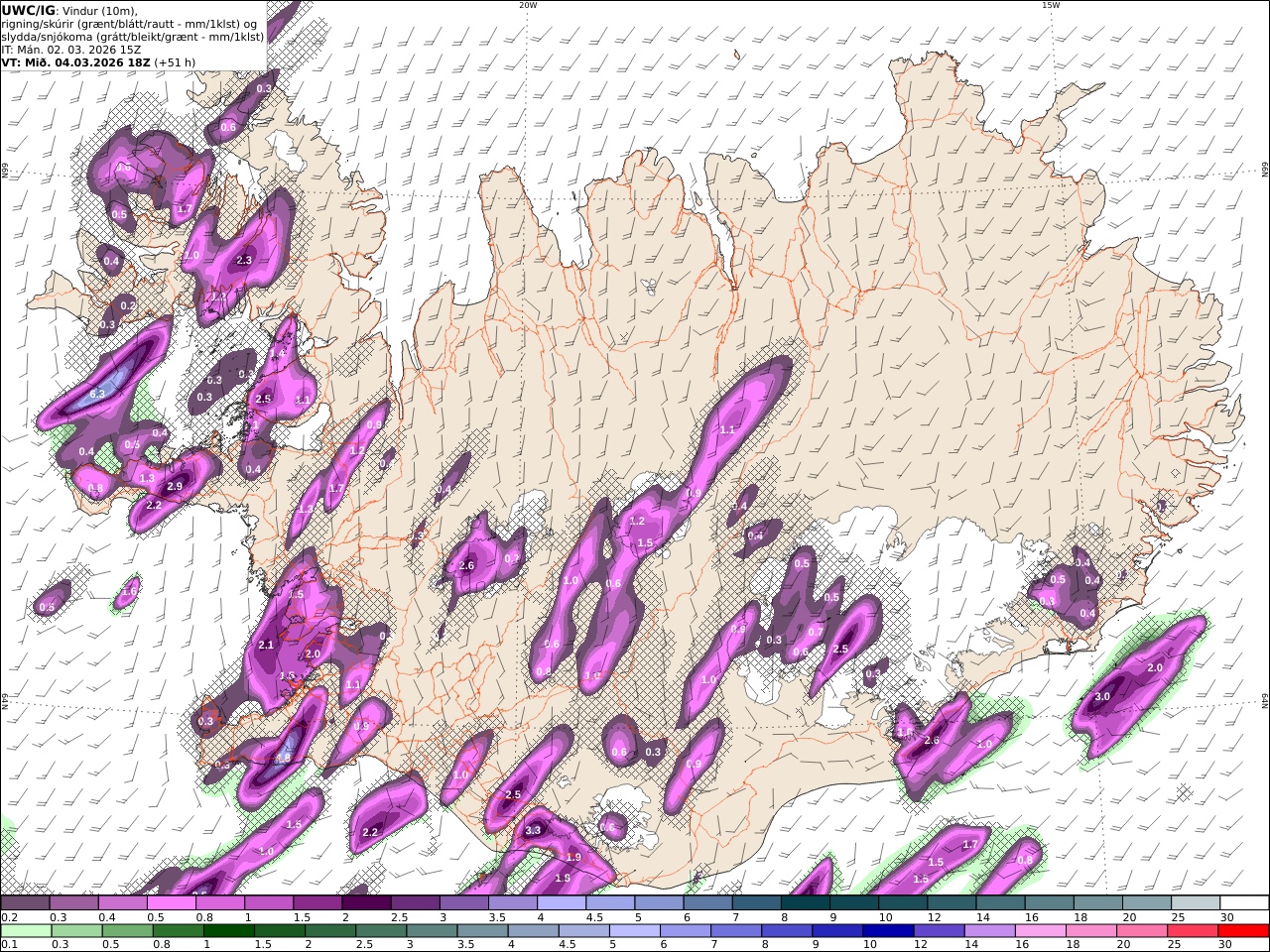
Task: Click the 'IT: Mán. 02. 03. 2026 15Z' line
Action: tap(69, 49)
